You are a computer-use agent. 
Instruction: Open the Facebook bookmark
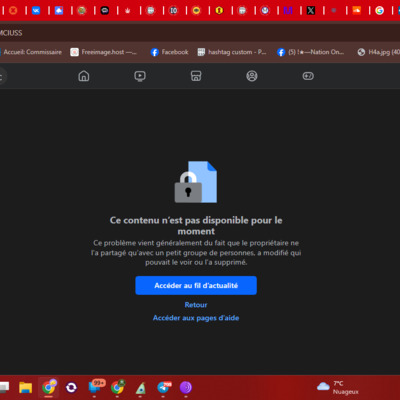coord(169,52)
